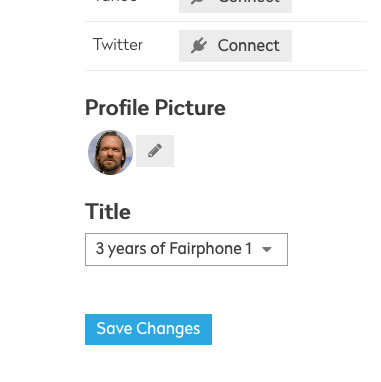Click the plug icon on the cut-off top button
The image size is (381, 382).
197,2
